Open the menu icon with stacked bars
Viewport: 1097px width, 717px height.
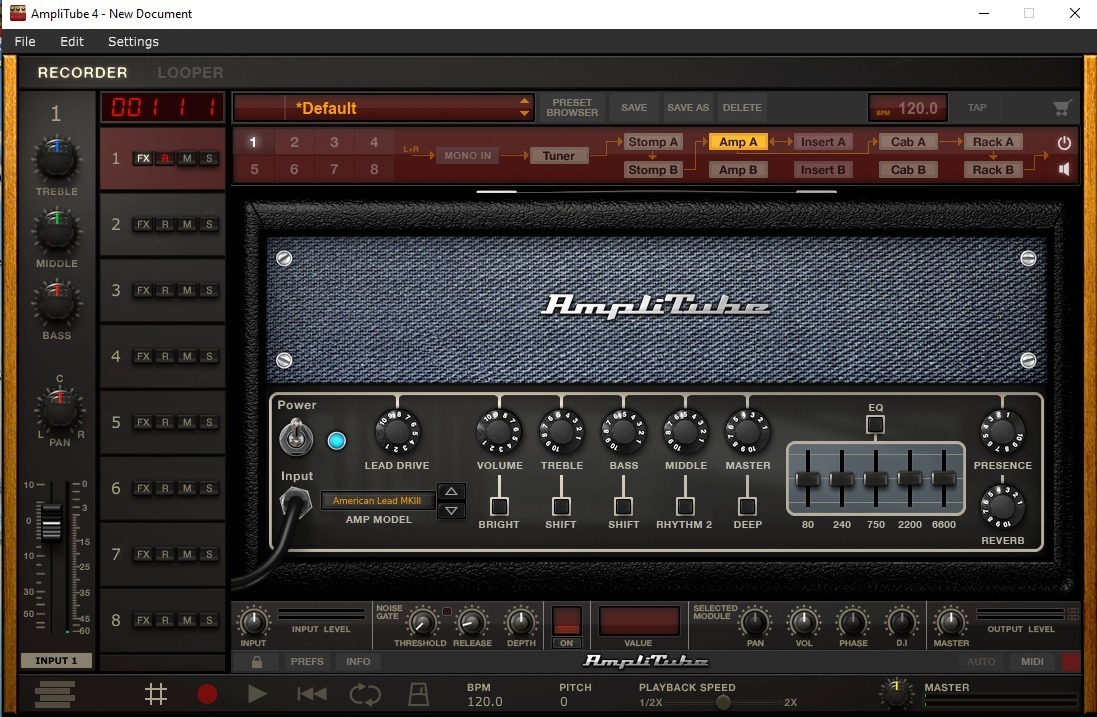click(x=55, y=694)
